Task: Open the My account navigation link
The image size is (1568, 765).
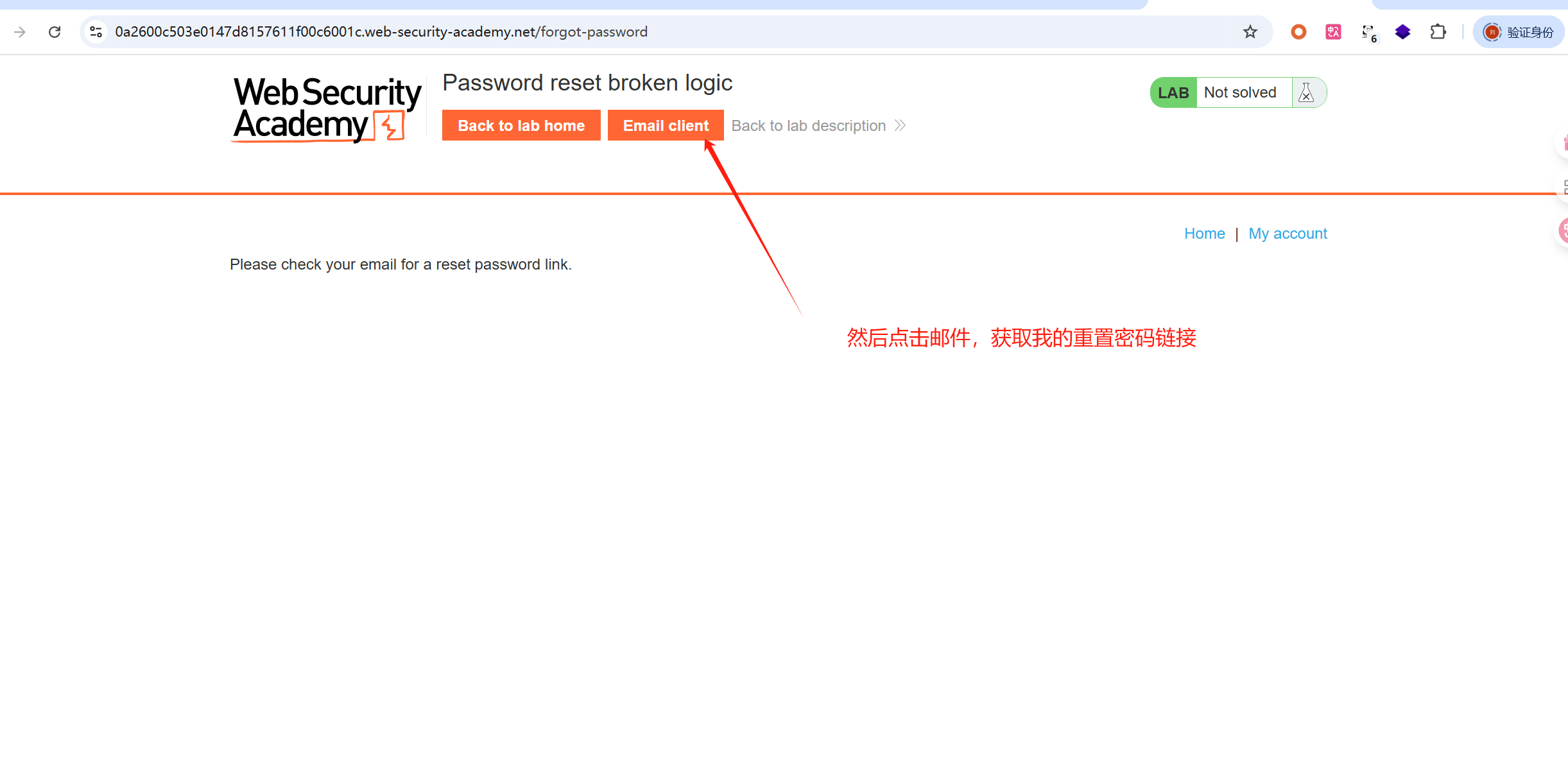Action: pyautogui.click(x=1288, y=234)
